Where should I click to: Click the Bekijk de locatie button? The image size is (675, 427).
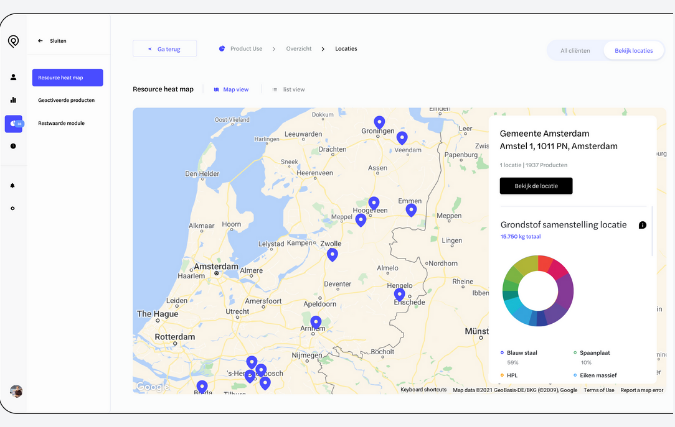point(536,186)
